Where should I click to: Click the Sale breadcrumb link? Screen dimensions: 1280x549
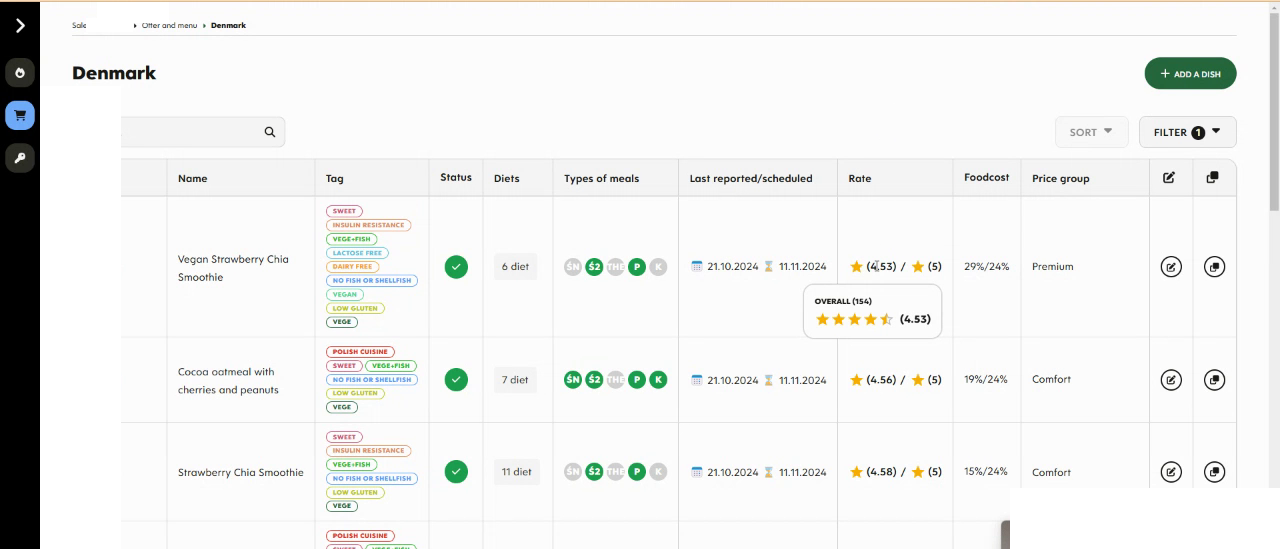(79, 25)
